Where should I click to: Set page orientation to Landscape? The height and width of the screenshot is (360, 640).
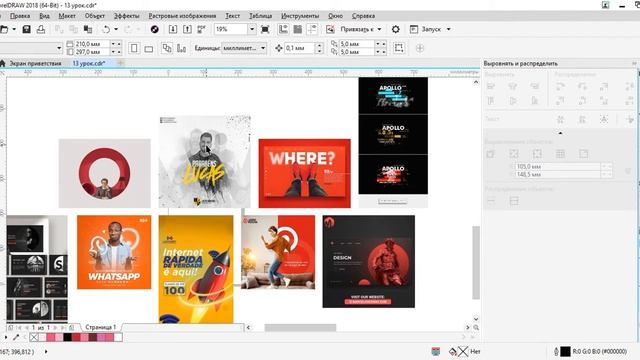coord(149,48)
